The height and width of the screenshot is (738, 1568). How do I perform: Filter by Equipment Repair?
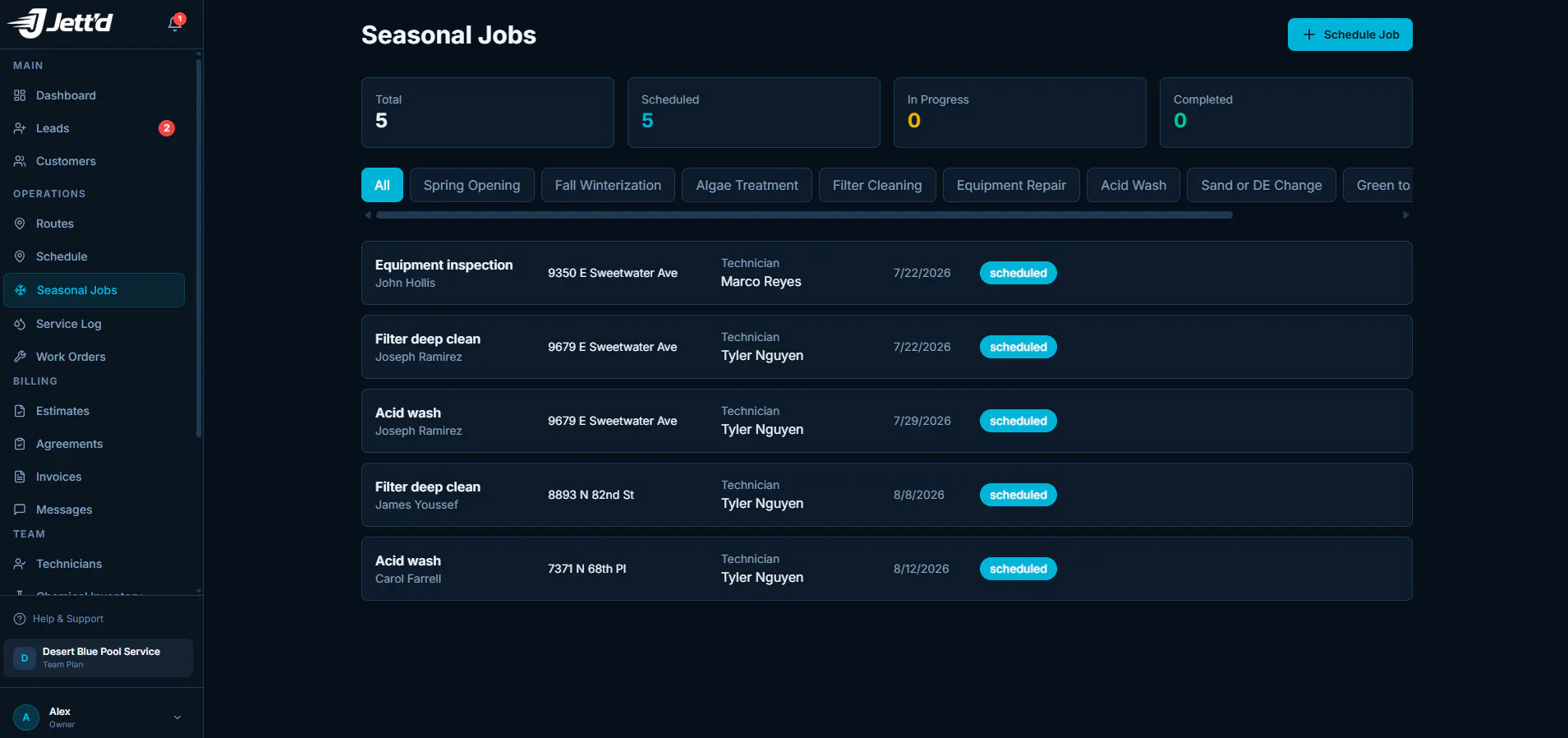tap(1011, 185)
